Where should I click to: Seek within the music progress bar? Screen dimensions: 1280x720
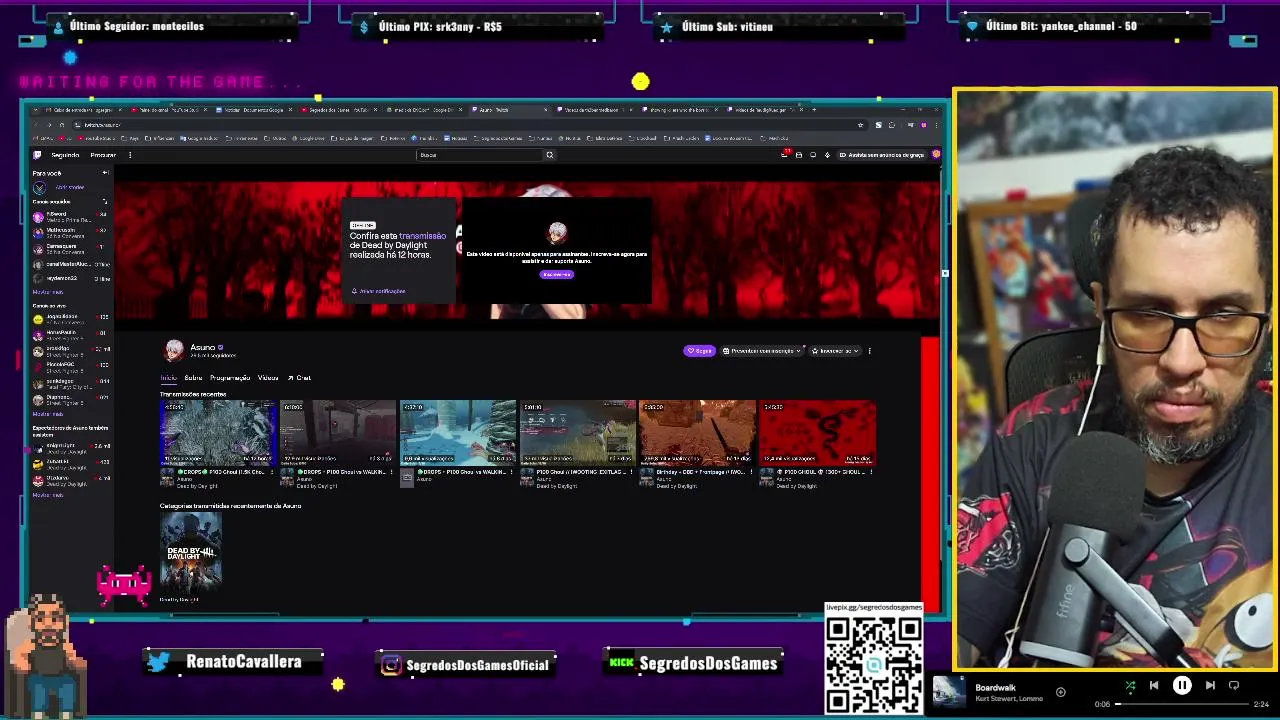click(1180, 704)
